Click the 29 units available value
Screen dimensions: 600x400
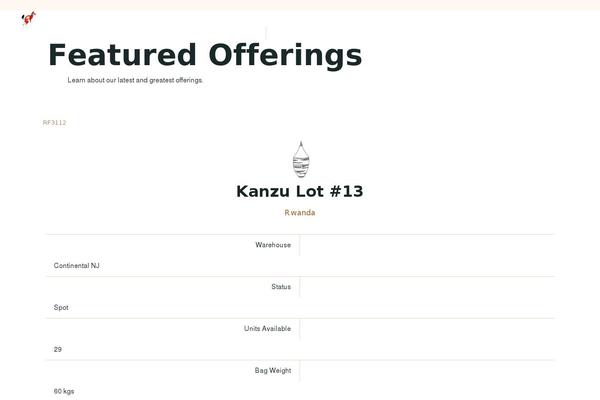pyautogui.click(x=58, y=349)
